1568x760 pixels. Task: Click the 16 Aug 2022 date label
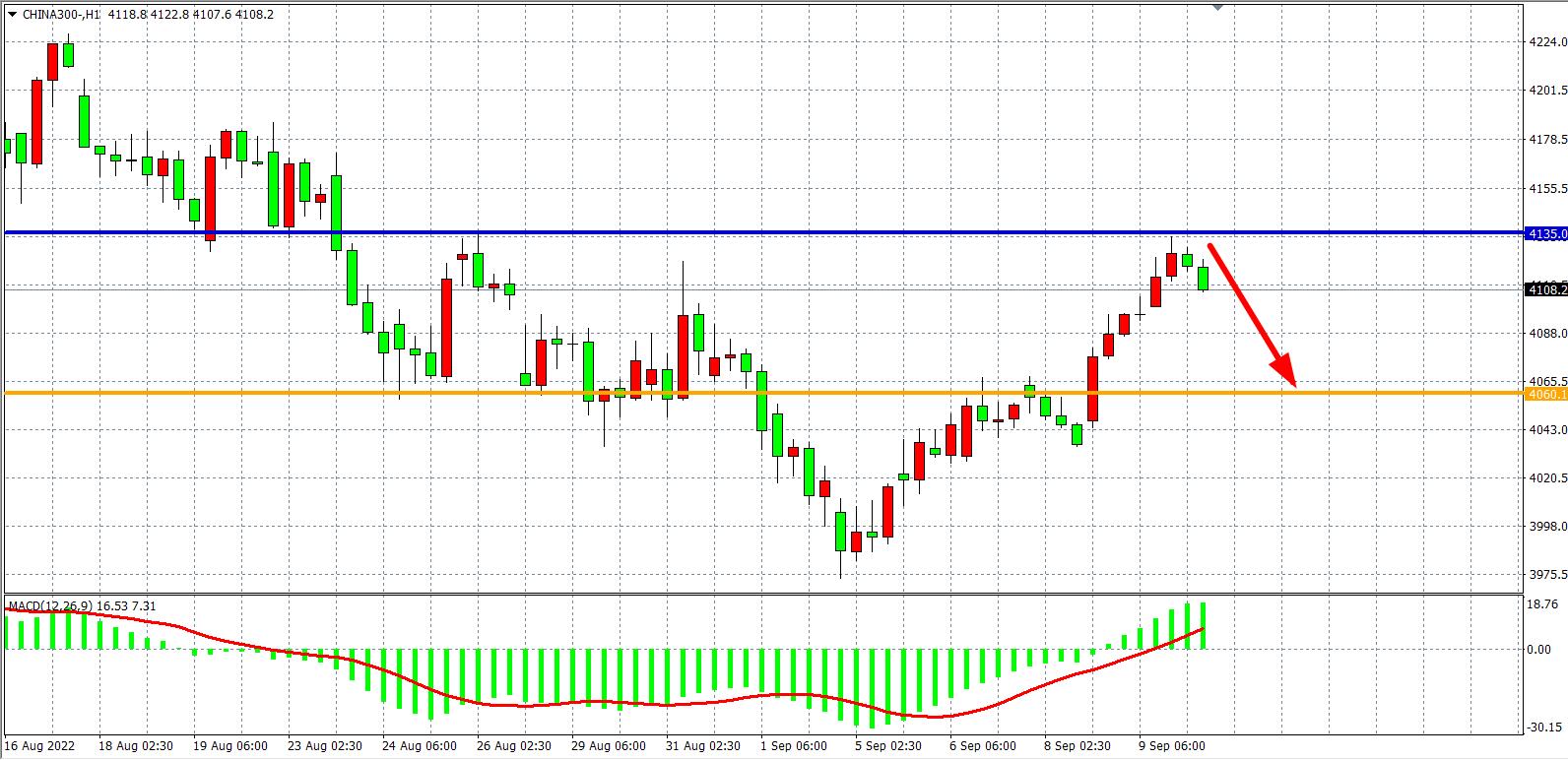[x=39, y=746]
